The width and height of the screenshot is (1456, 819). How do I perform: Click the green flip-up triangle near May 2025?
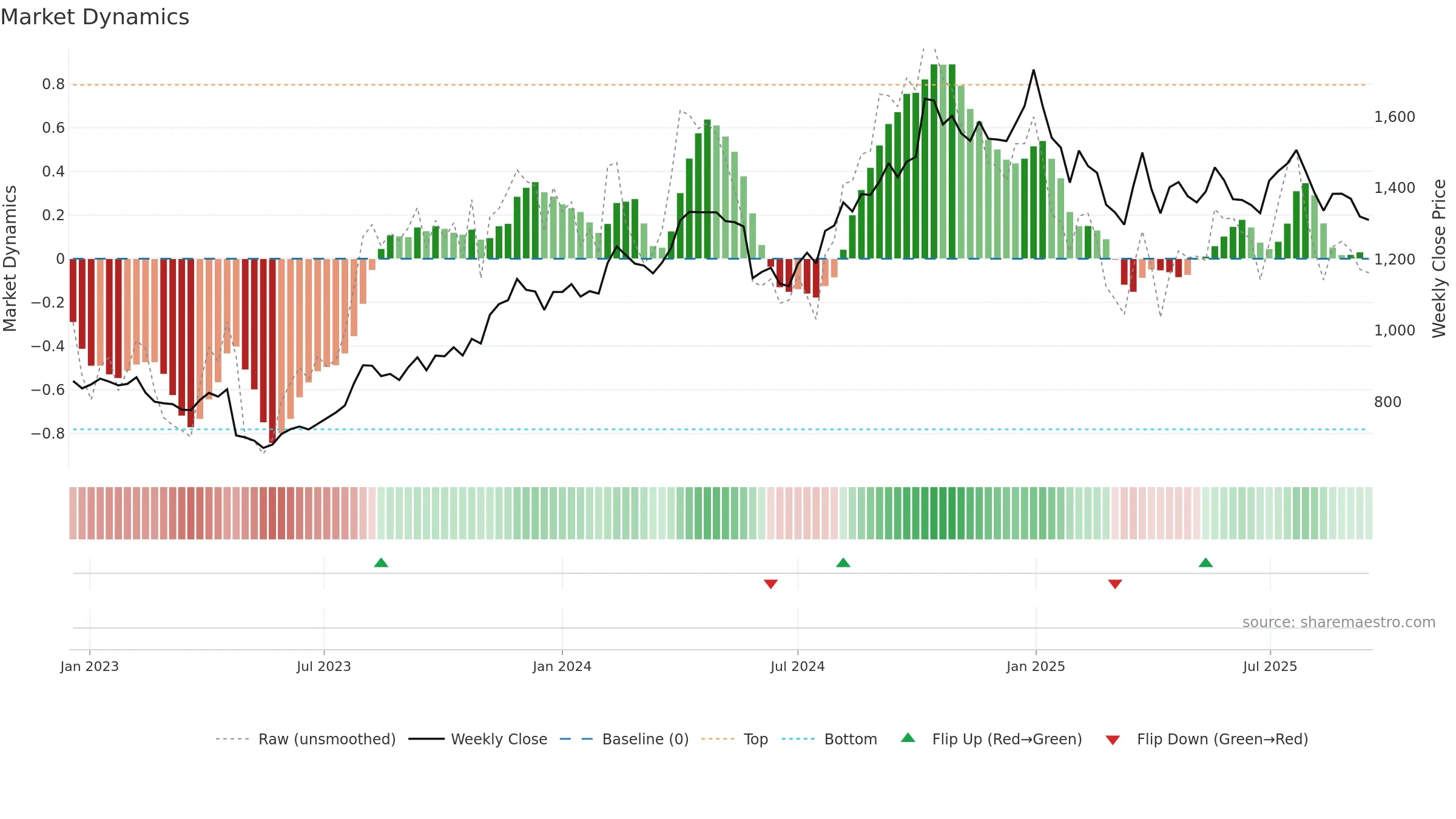click(x=1205, y=563)
